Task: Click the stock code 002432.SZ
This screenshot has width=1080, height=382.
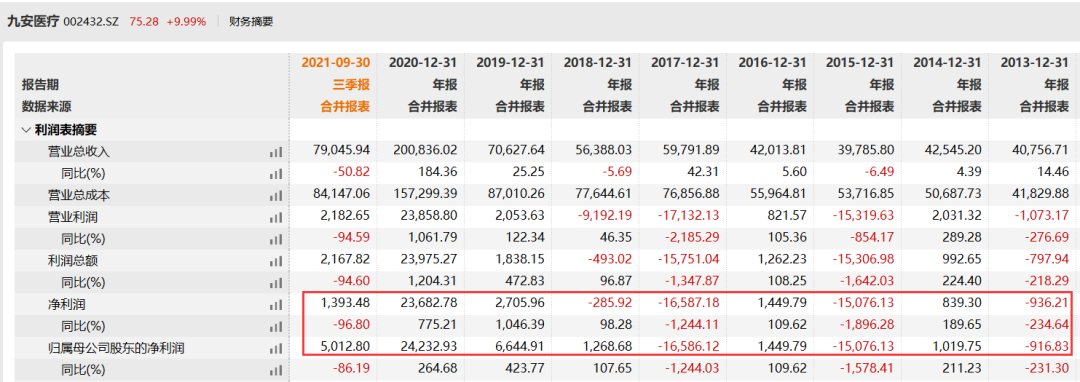Action: (x=91, y=21)
